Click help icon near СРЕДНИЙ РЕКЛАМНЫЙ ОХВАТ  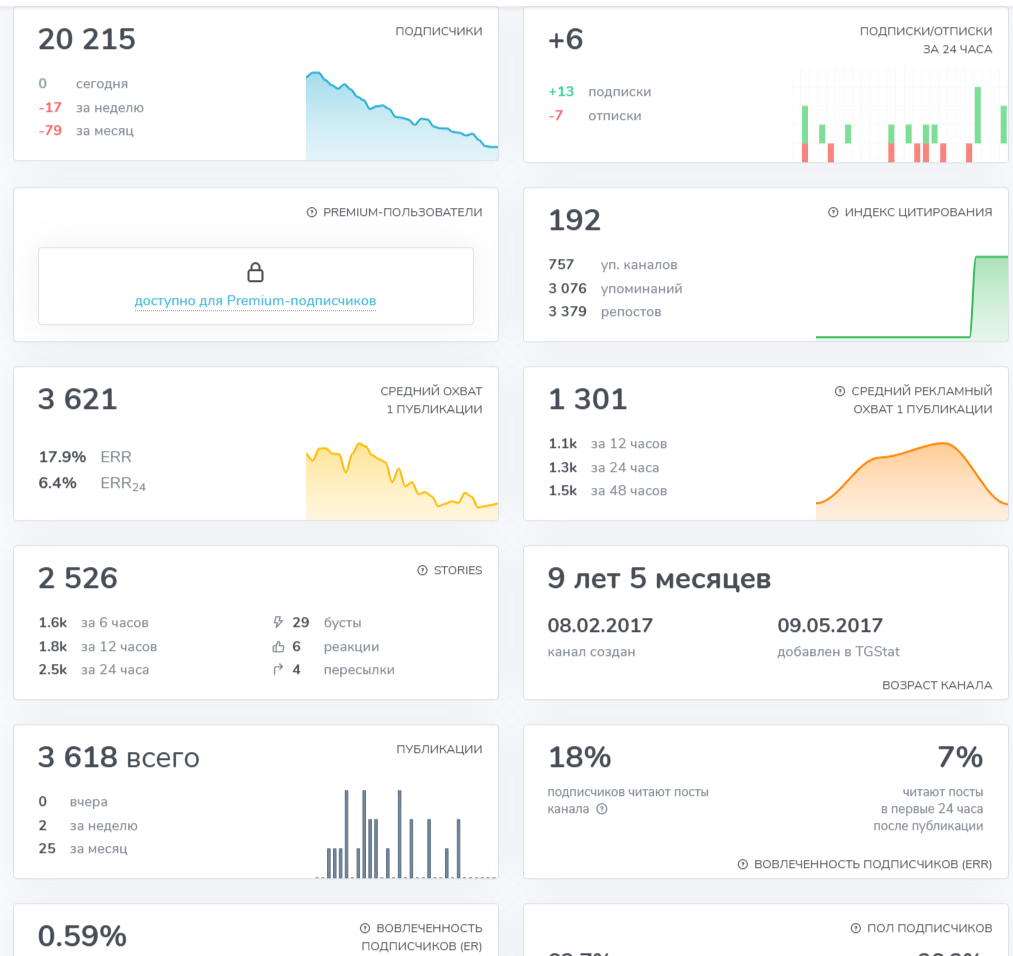point(840,391)
